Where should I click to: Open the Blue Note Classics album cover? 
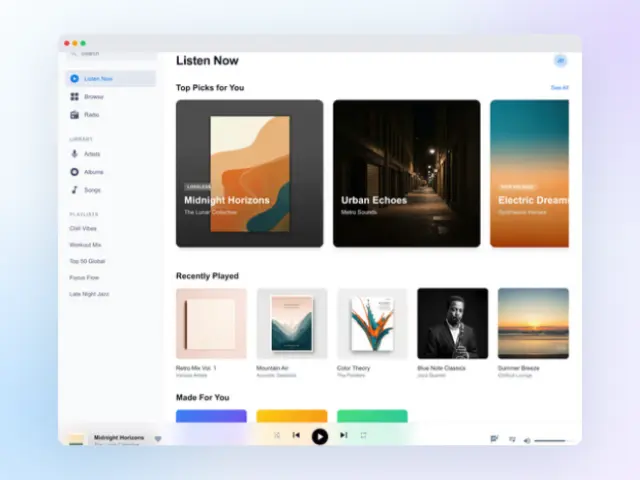point(453,324)
